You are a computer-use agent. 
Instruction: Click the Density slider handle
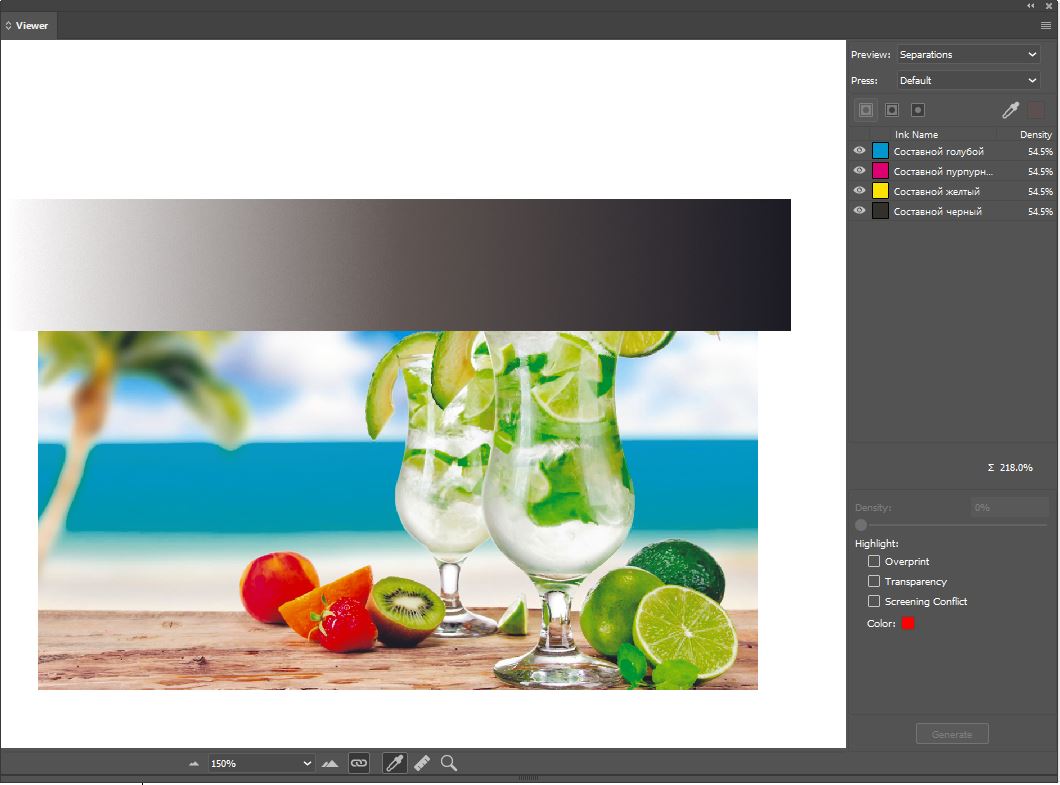coord(861,525)
